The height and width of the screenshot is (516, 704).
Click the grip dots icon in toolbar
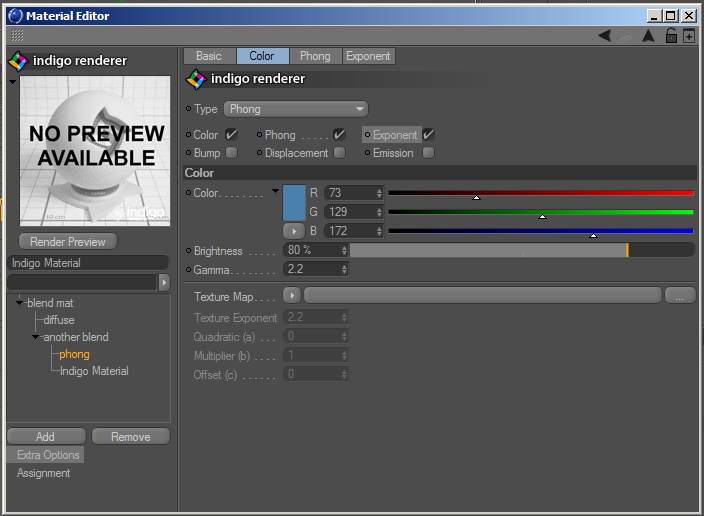(x=17, y=35)
